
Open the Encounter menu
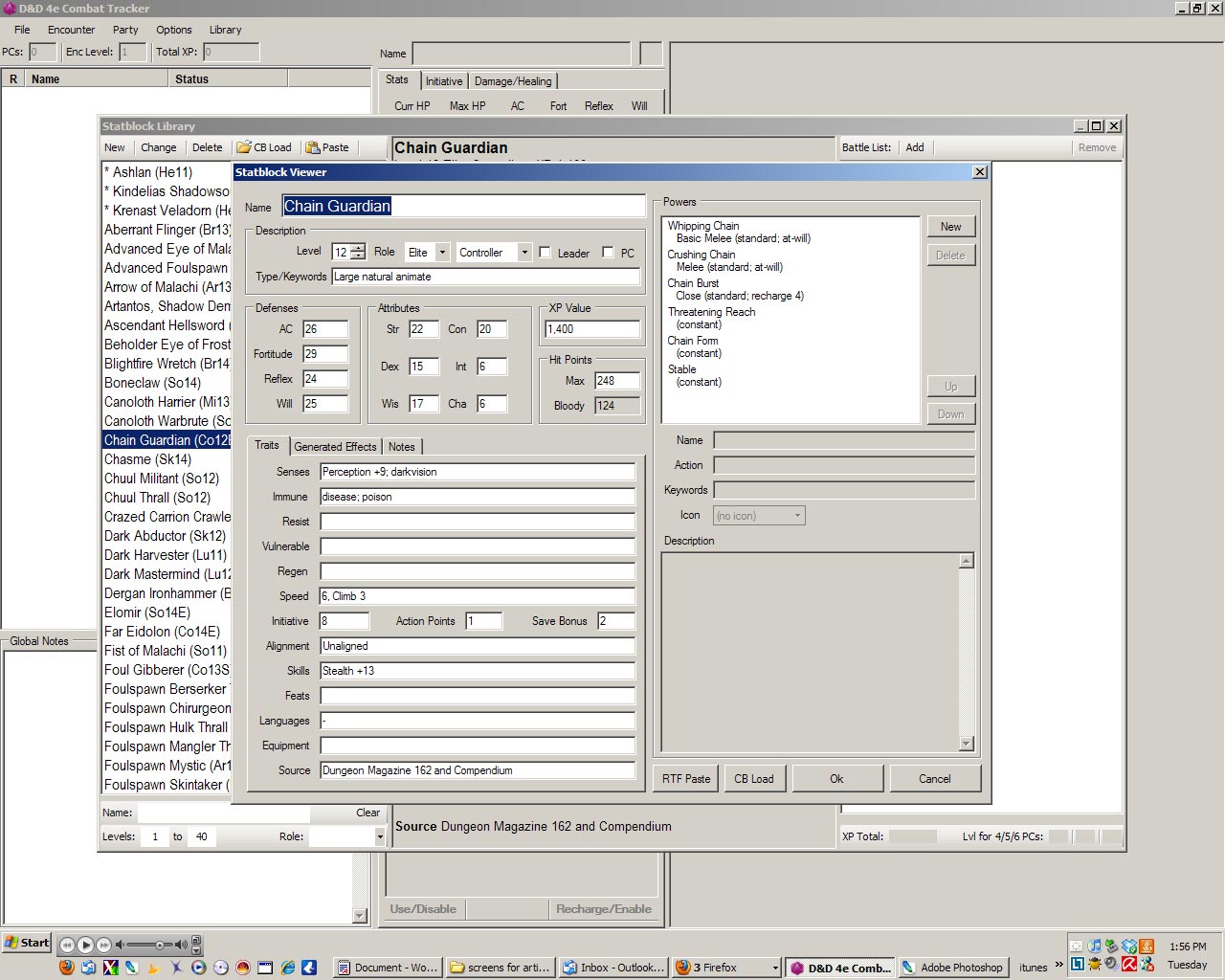coord(72,30)
